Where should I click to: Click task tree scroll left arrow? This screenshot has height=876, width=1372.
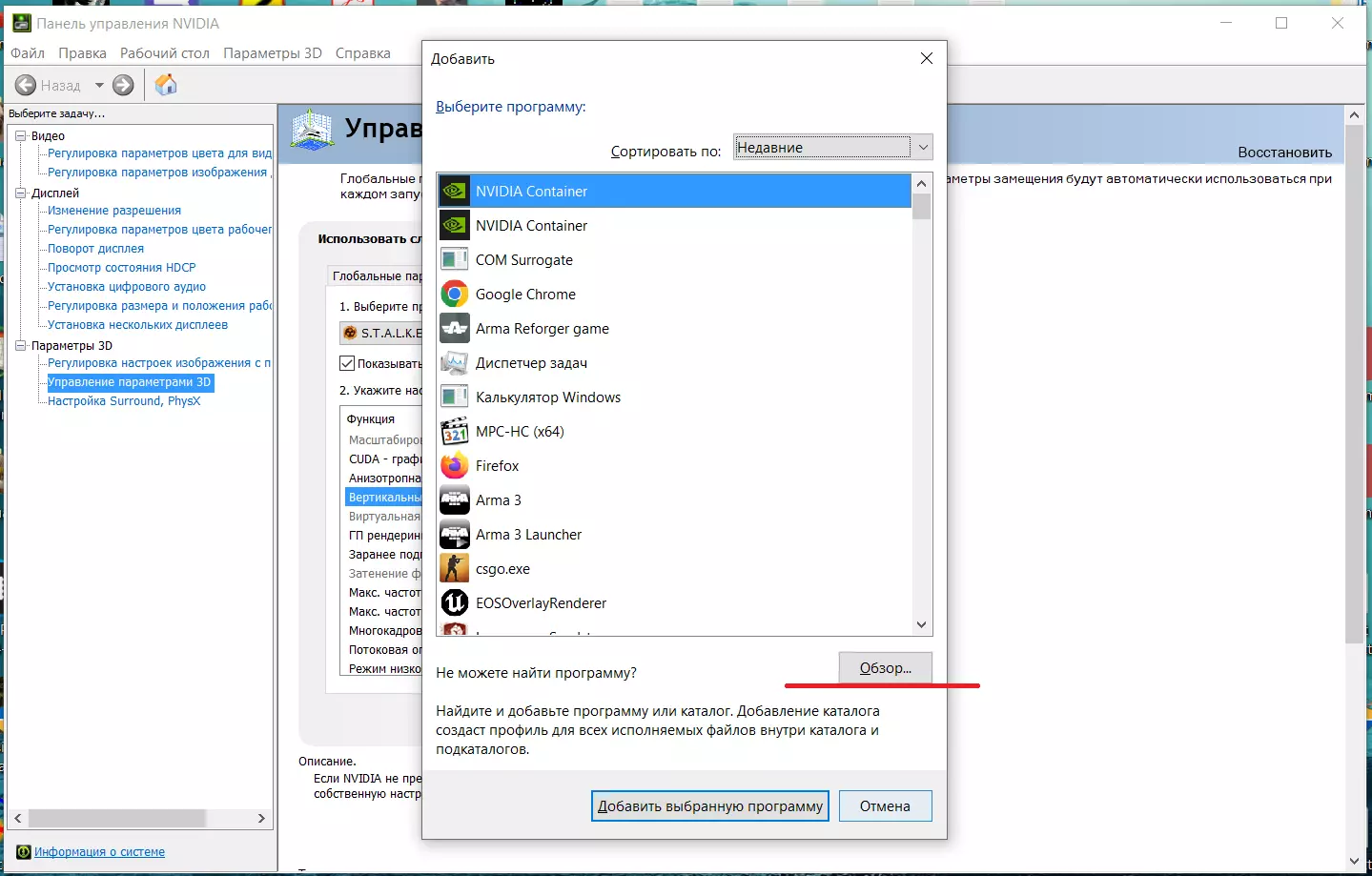click(x=18, y=819)
